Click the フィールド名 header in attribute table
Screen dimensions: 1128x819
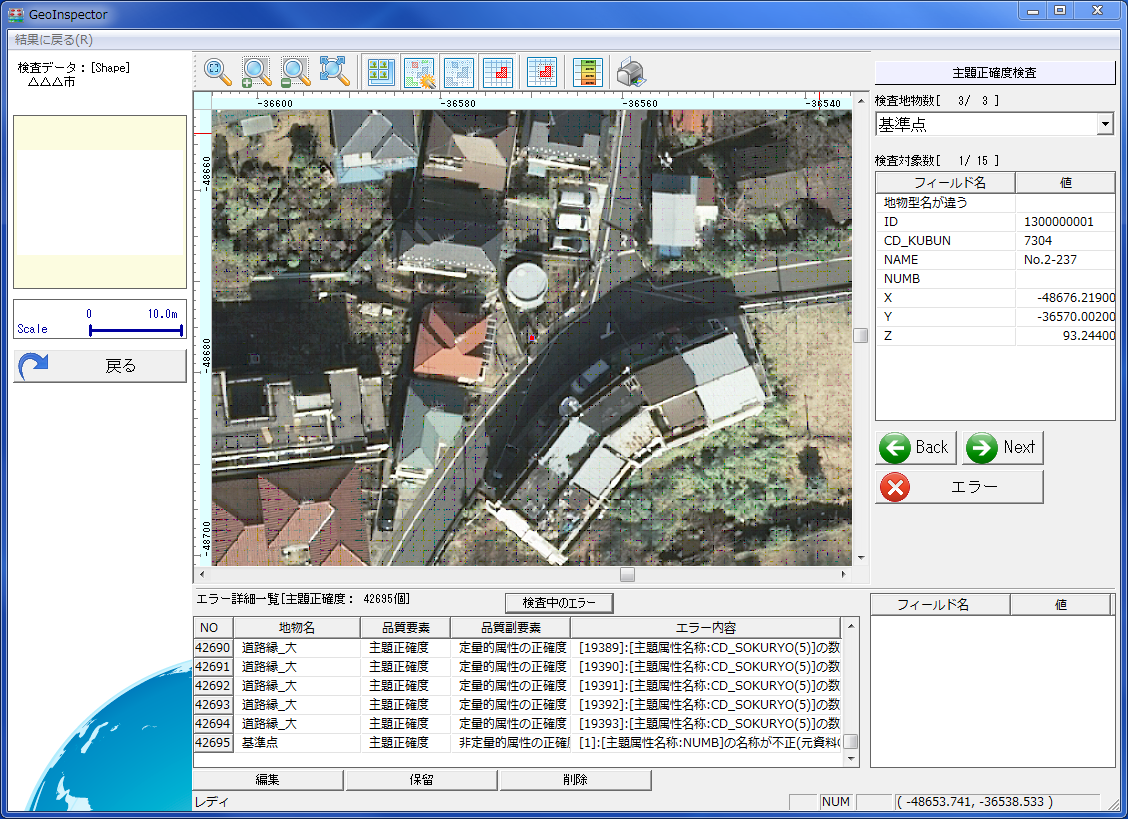point(946,183)
